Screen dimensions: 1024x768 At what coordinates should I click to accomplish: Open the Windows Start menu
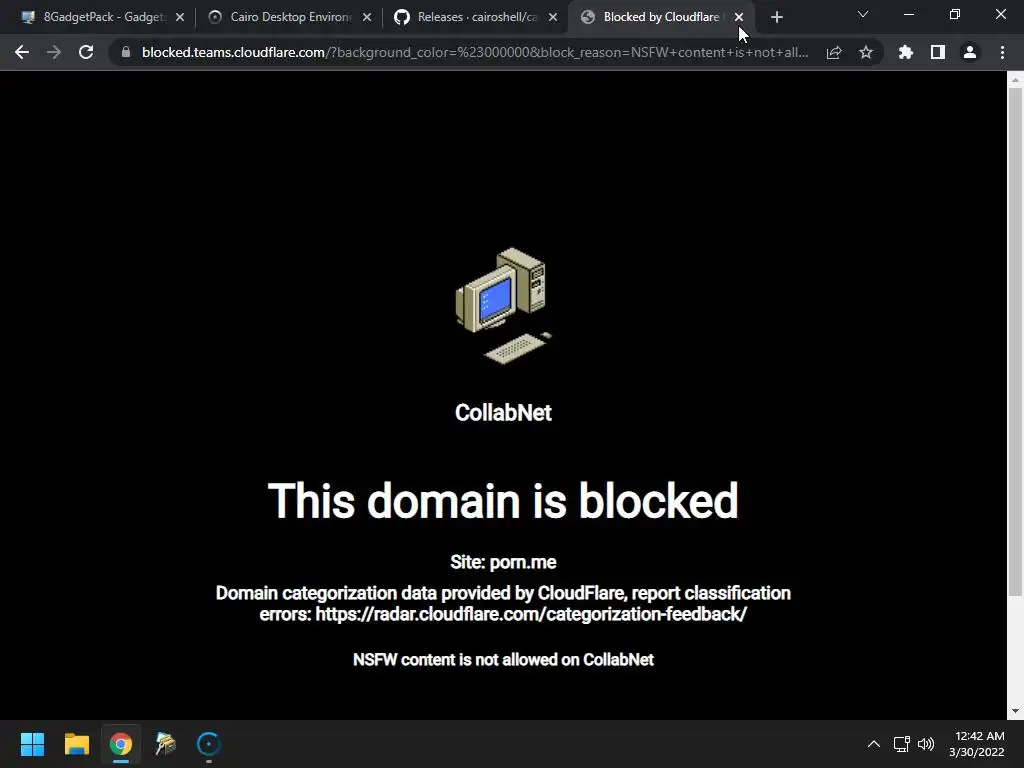32,744
